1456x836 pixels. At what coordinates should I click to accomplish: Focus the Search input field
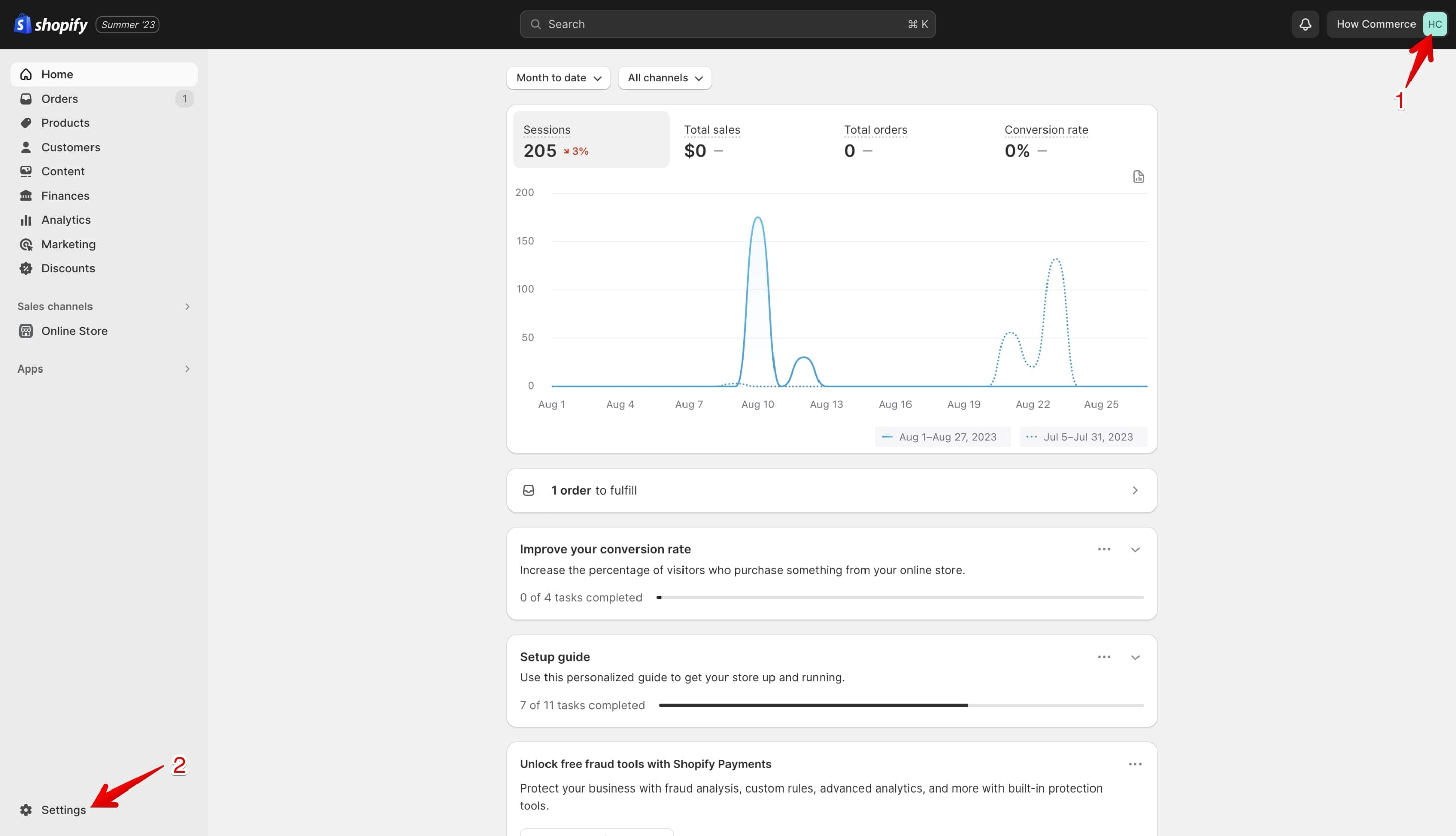[727, 24]
